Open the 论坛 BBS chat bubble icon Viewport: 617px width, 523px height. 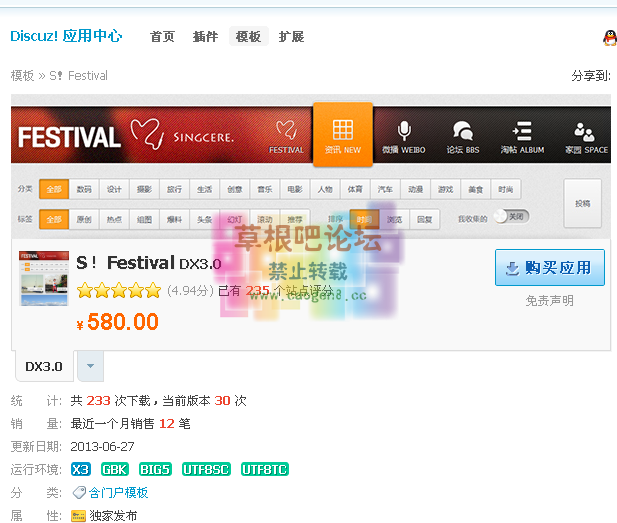462,131
